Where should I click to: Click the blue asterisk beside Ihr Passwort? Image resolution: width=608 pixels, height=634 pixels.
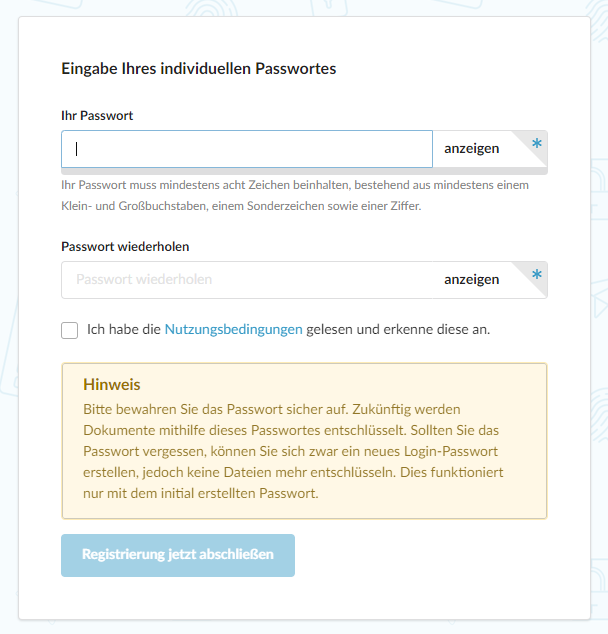pyautogui.click(x=537, y=145)
